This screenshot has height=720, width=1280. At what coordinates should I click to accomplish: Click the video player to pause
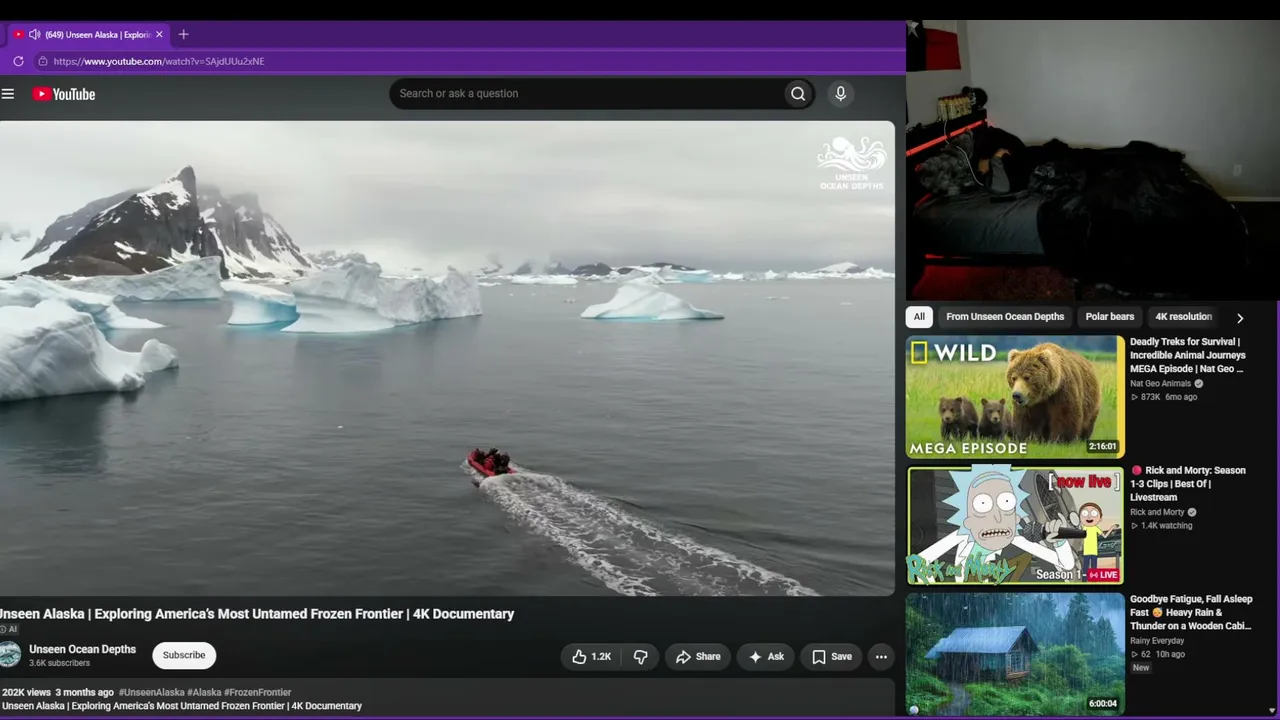(447, 358)
